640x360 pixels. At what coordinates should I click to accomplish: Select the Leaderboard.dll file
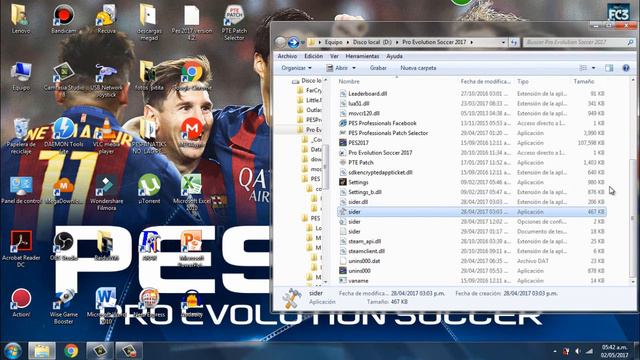click(367, 93)
